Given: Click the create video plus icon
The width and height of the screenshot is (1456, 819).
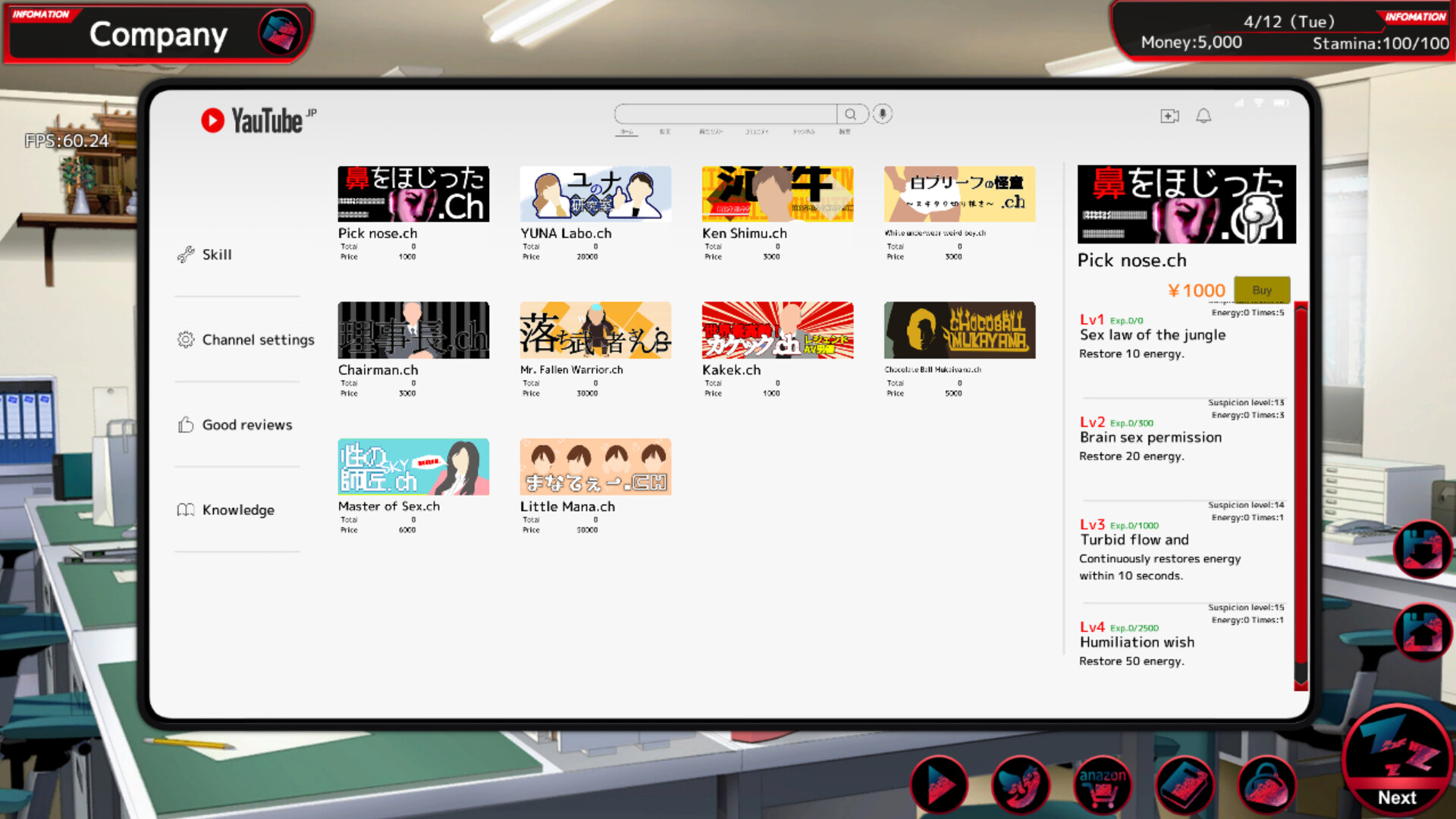Looking at the screenshot, I should click(x=1169, y=115).
